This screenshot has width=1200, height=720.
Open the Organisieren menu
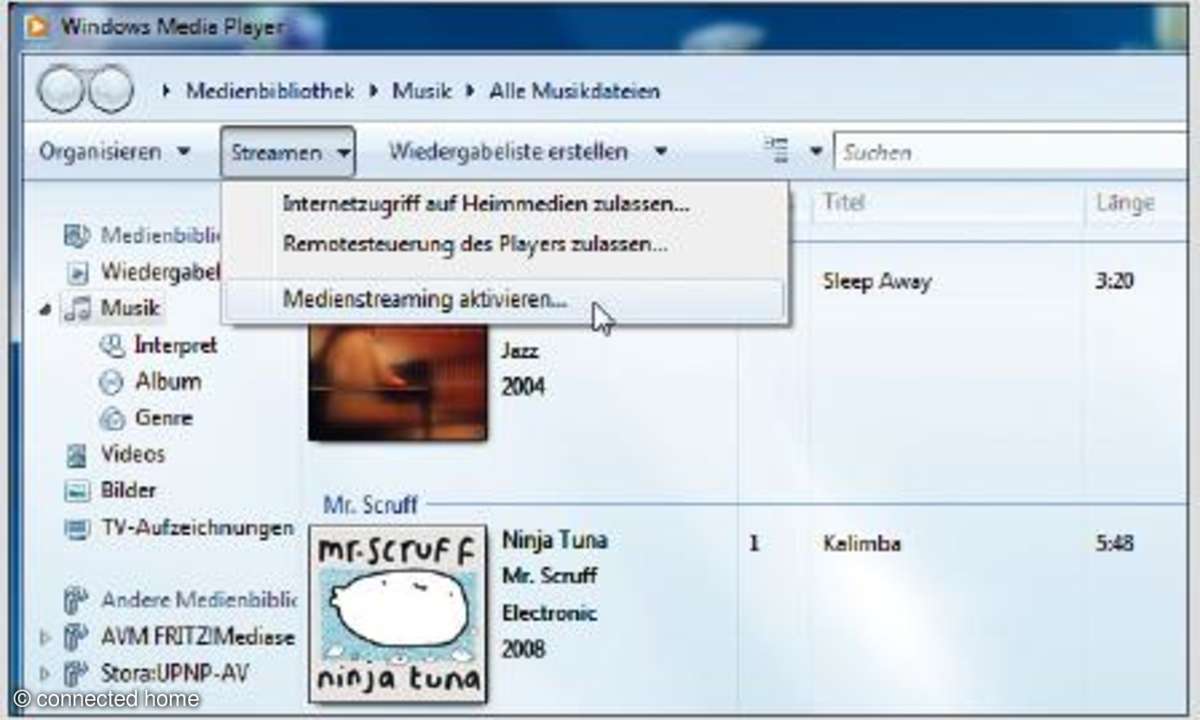[114, 152]
